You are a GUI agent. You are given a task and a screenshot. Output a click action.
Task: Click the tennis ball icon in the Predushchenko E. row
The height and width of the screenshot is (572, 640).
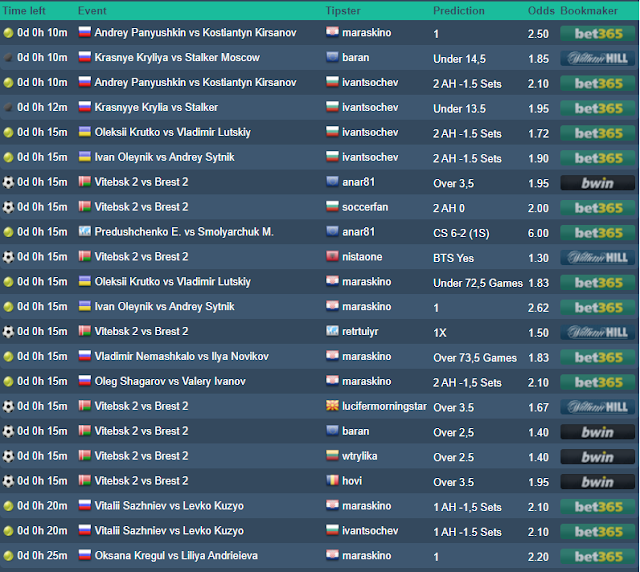(8, 232)
